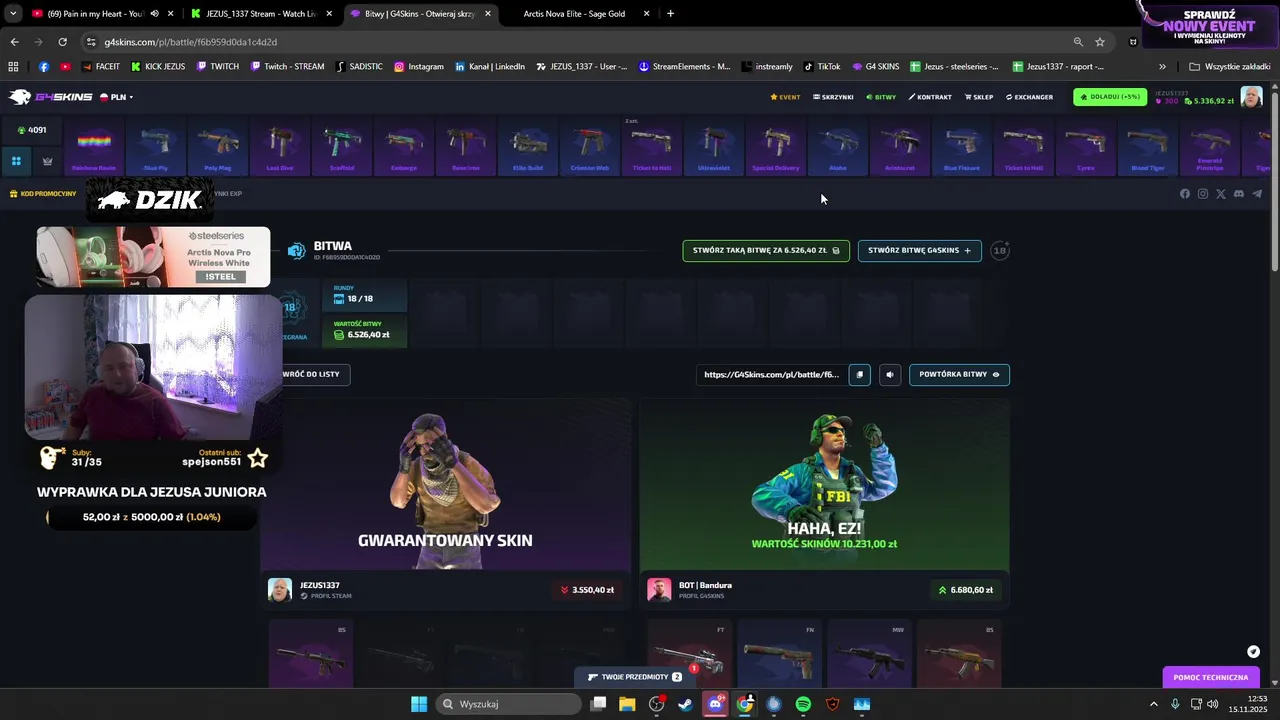Click WRÓĆ DO LISTY button
Image resolution: width=1280 pixels, height=720 pixels.
coord(315,374)
